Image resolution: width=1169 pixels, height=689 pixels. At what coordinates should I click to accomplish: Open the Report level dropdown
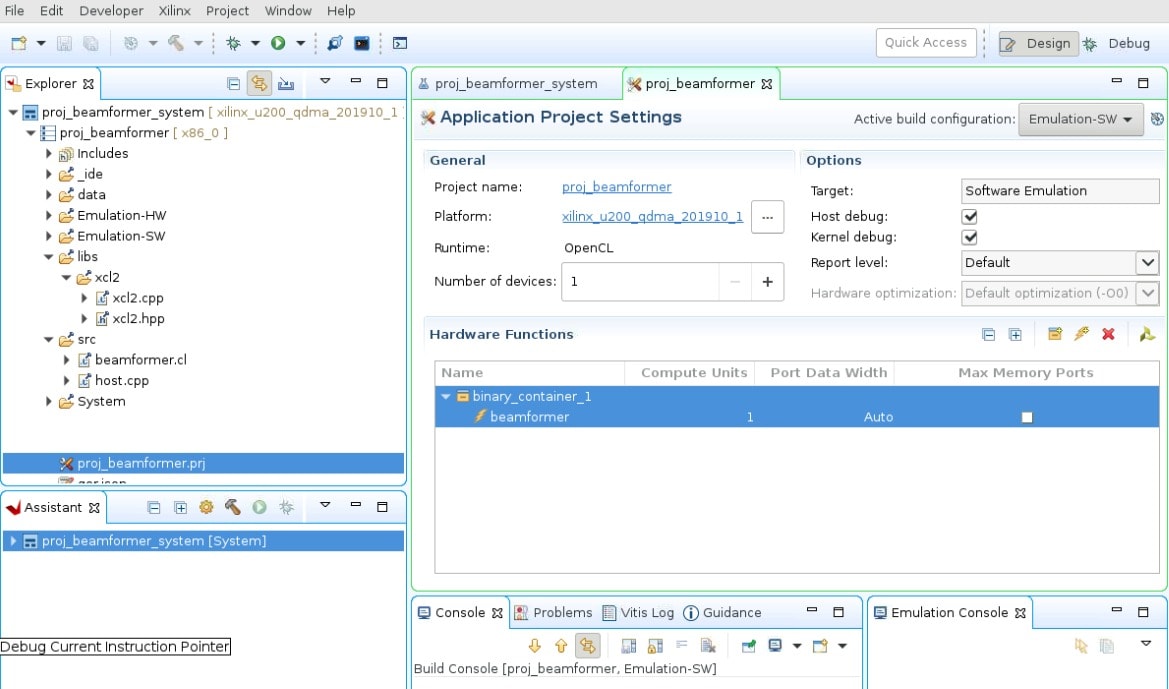(1147, 262)
